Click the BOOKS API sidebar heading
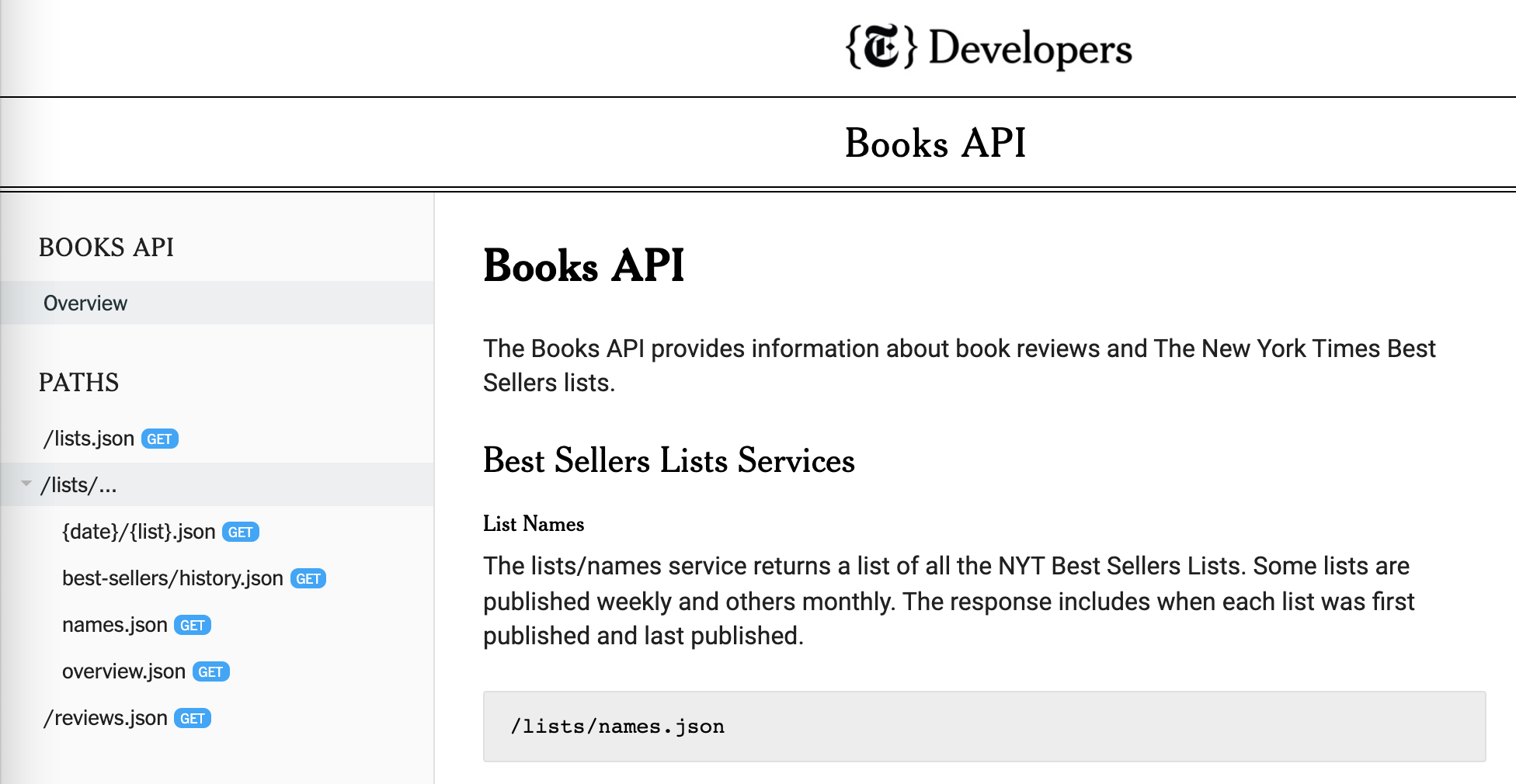 [x=106, y=247]
